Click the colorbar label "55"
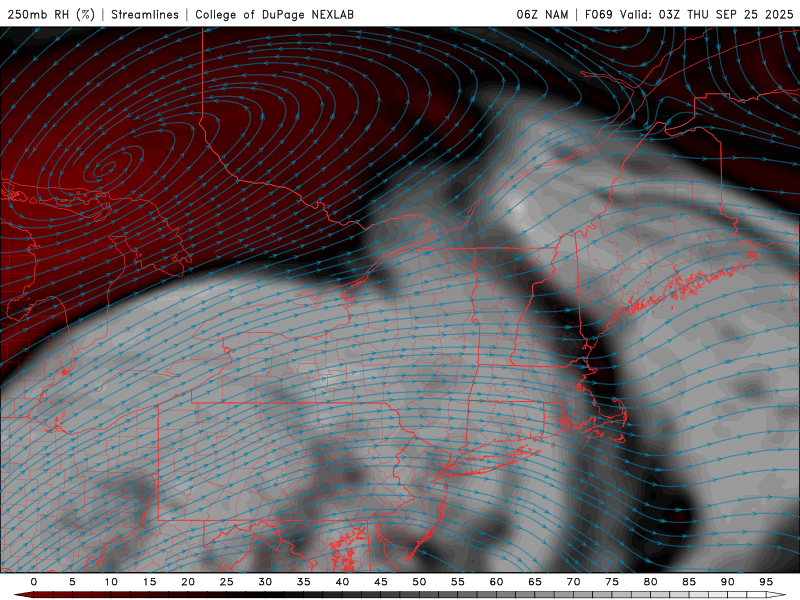This screenshot has height=600, width=800. point(458,582)
